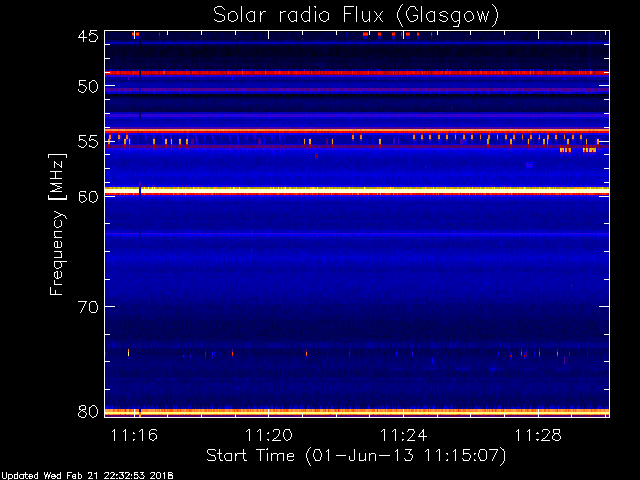
Task: Click the chart title 'Solar radio Flux (Glasgow)'
Action: (x=356, y=16)
